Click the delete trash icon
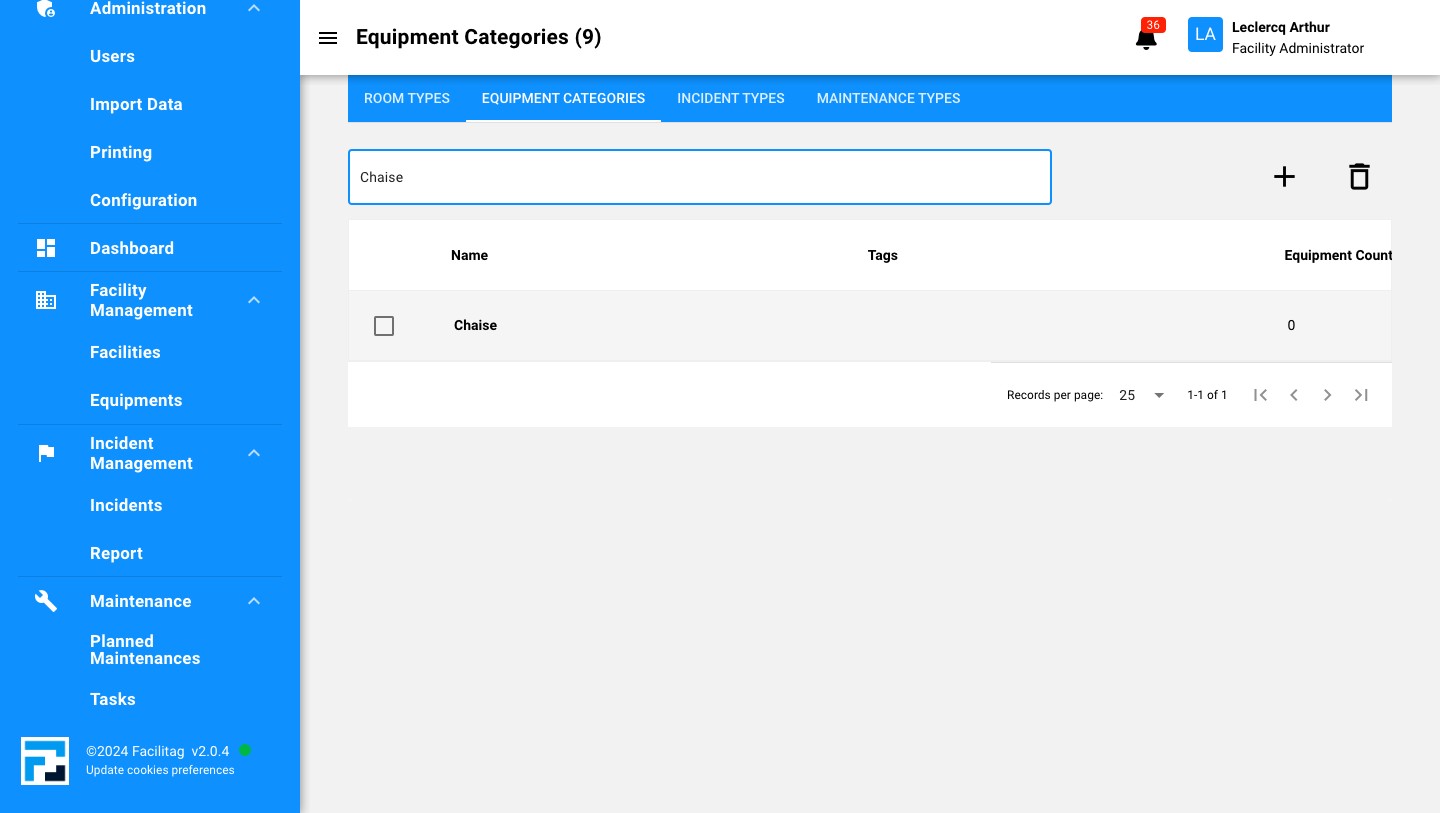 (1359, 176)
